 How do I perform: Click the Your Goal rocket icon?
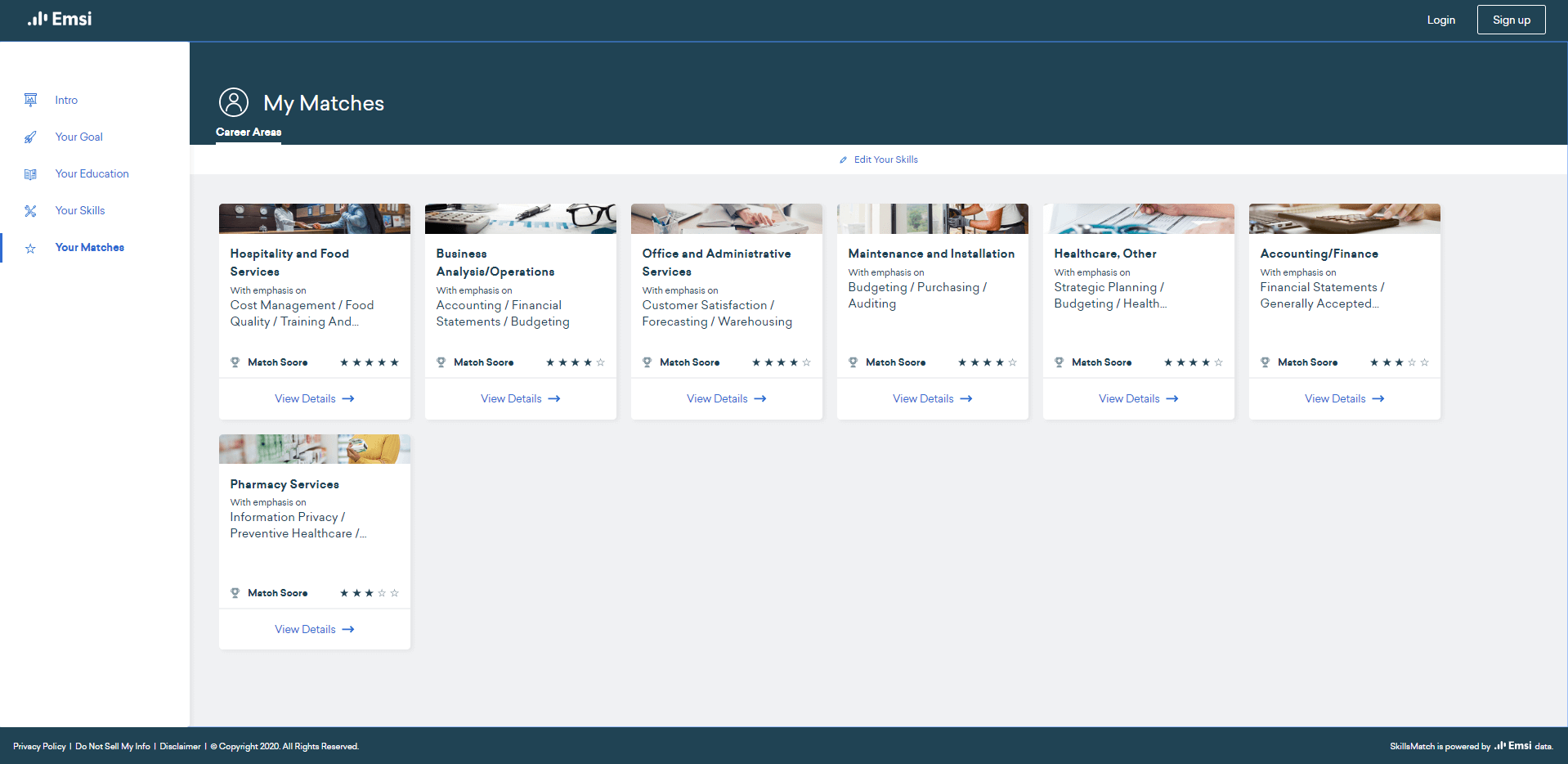point(30,137)
